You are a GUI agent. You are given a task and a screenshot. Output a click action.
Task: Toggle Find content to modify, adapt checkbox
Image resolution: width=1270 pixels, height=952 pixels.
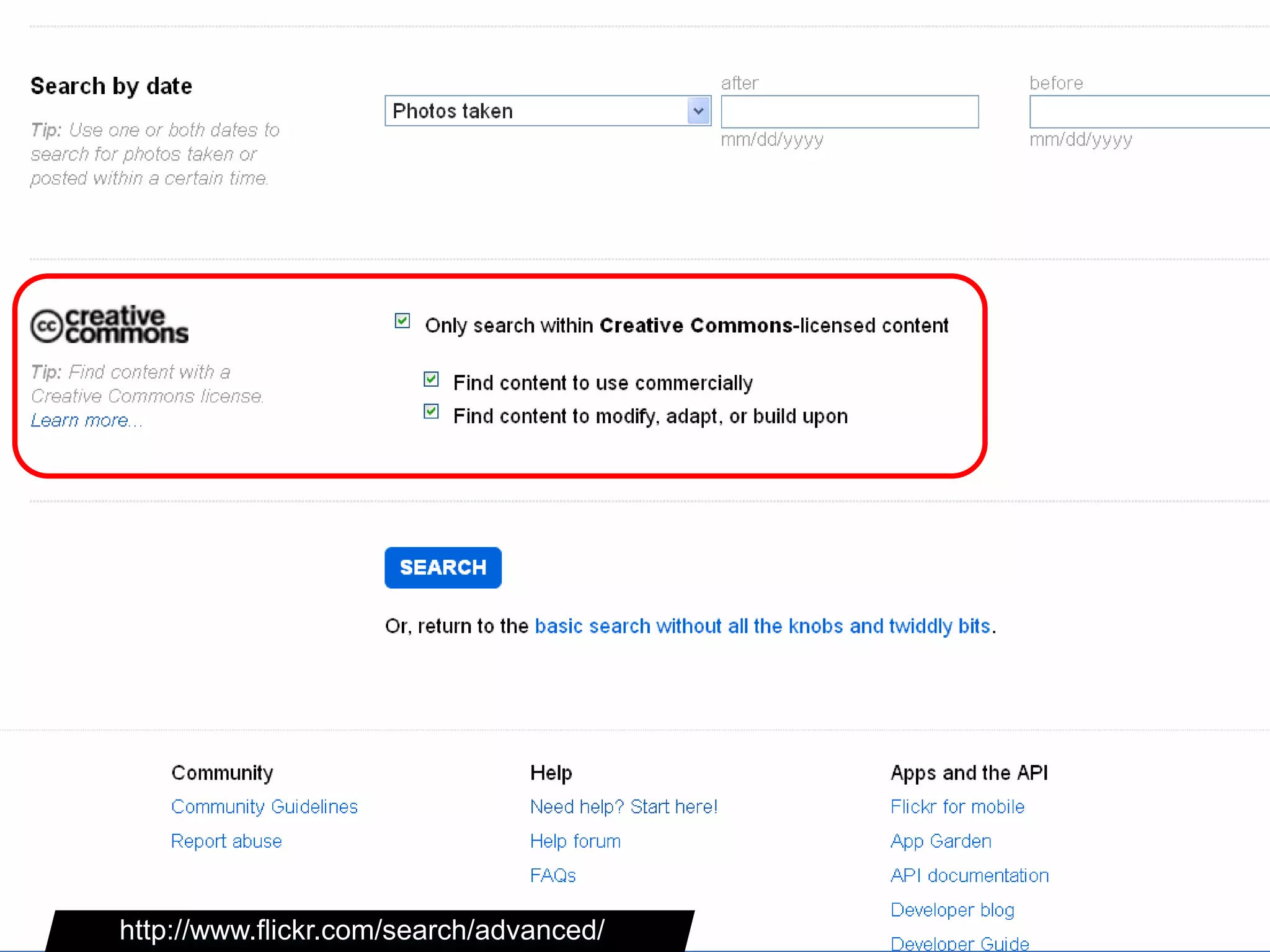coord(431,412)
